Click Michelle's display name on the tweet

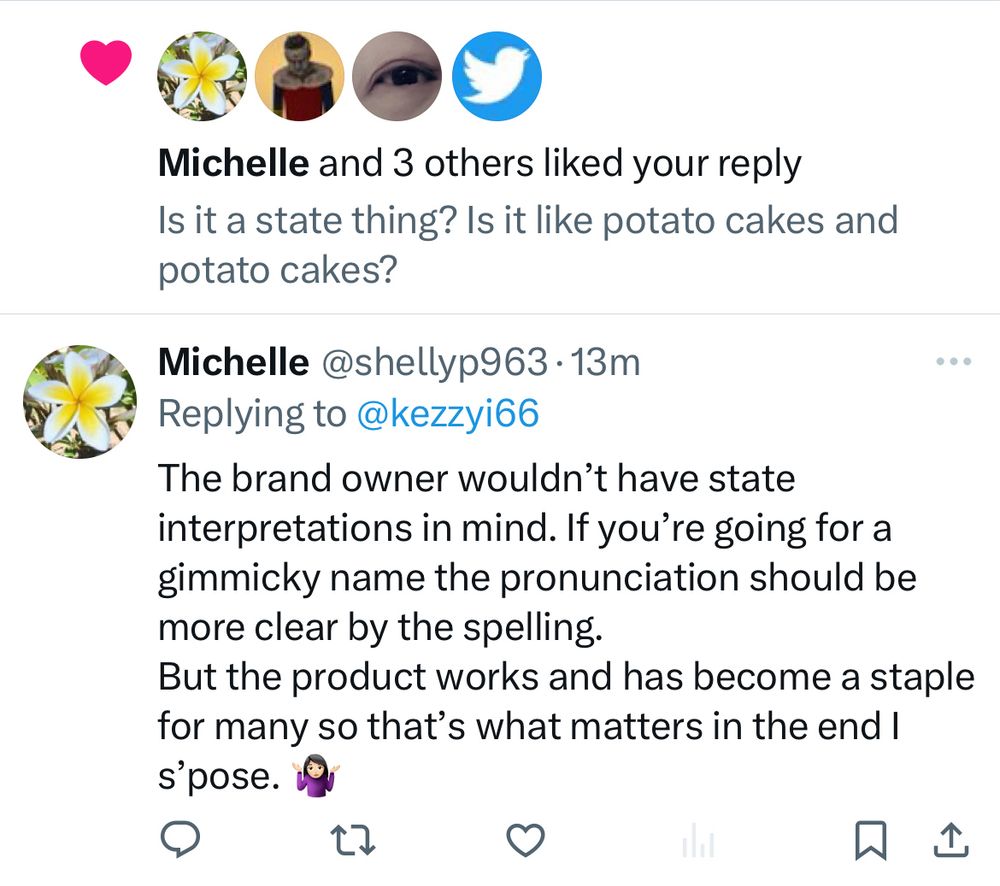[233, 362]
